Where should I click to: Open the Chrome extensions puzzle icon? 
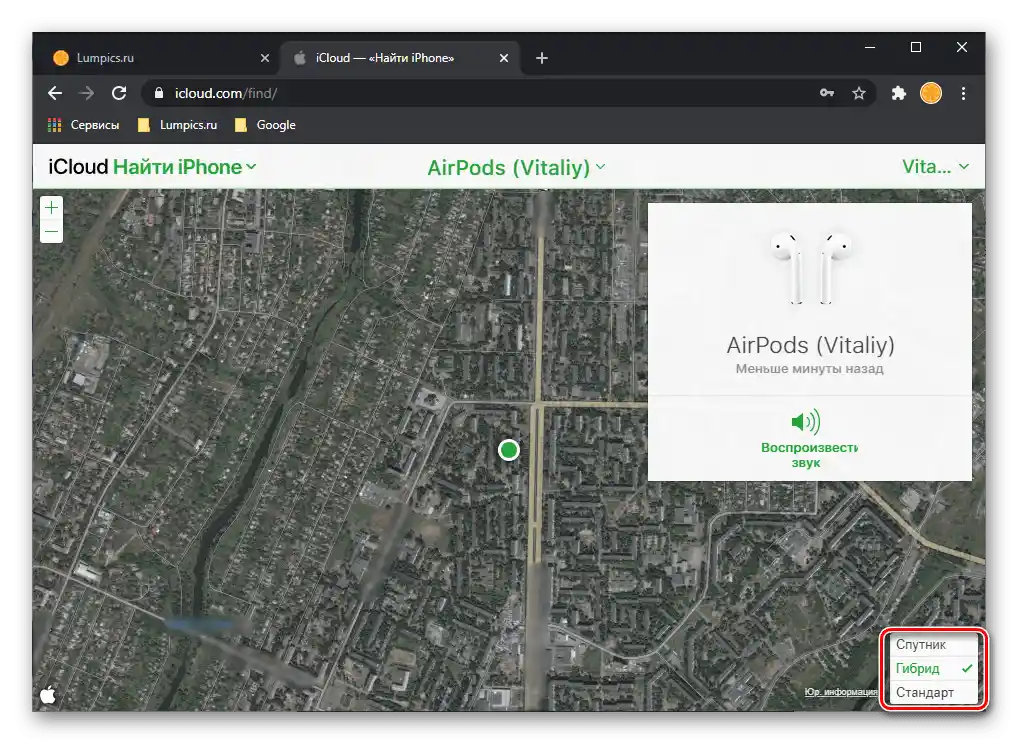click(x=898, y=93)
